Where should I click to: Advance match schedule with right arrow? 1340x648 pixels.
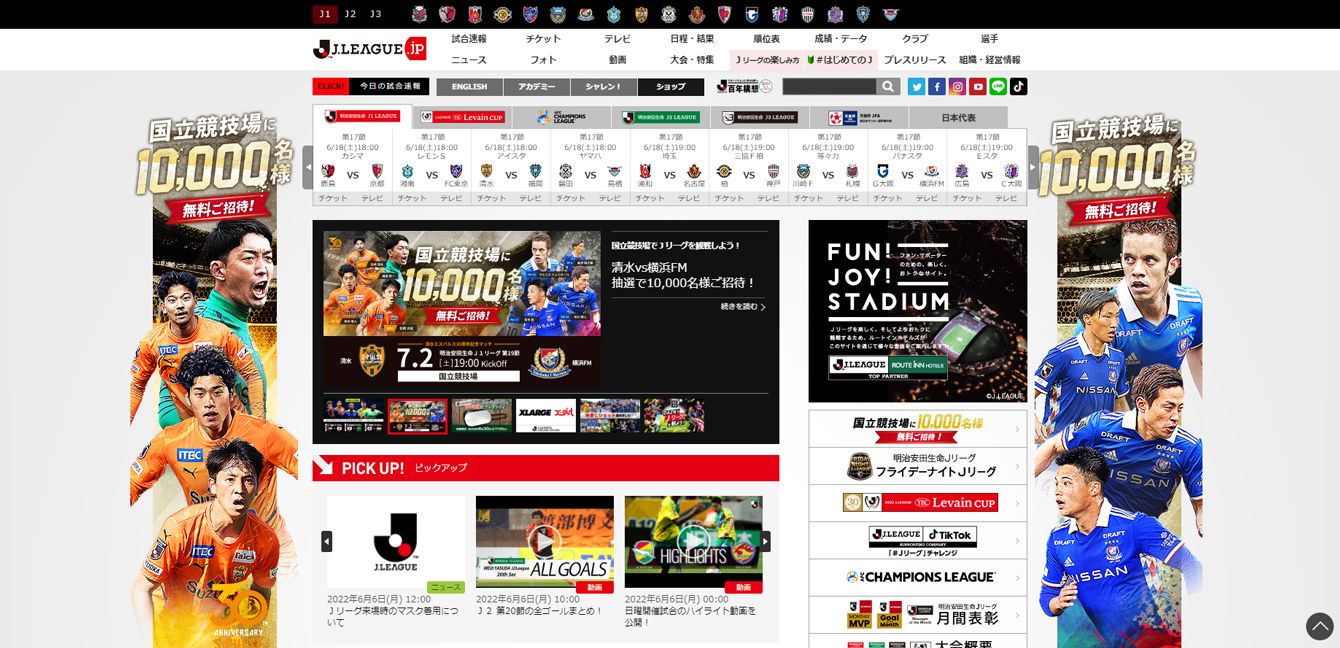pyautogui.click(x=1033, y=168)
